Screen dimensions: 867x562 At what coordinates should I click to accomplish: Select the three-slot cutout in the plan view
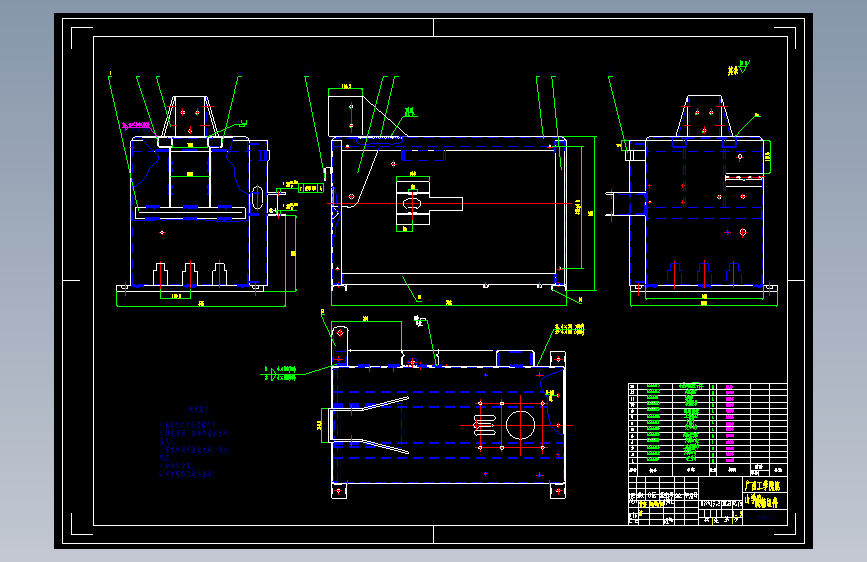(x=485, y=425)
